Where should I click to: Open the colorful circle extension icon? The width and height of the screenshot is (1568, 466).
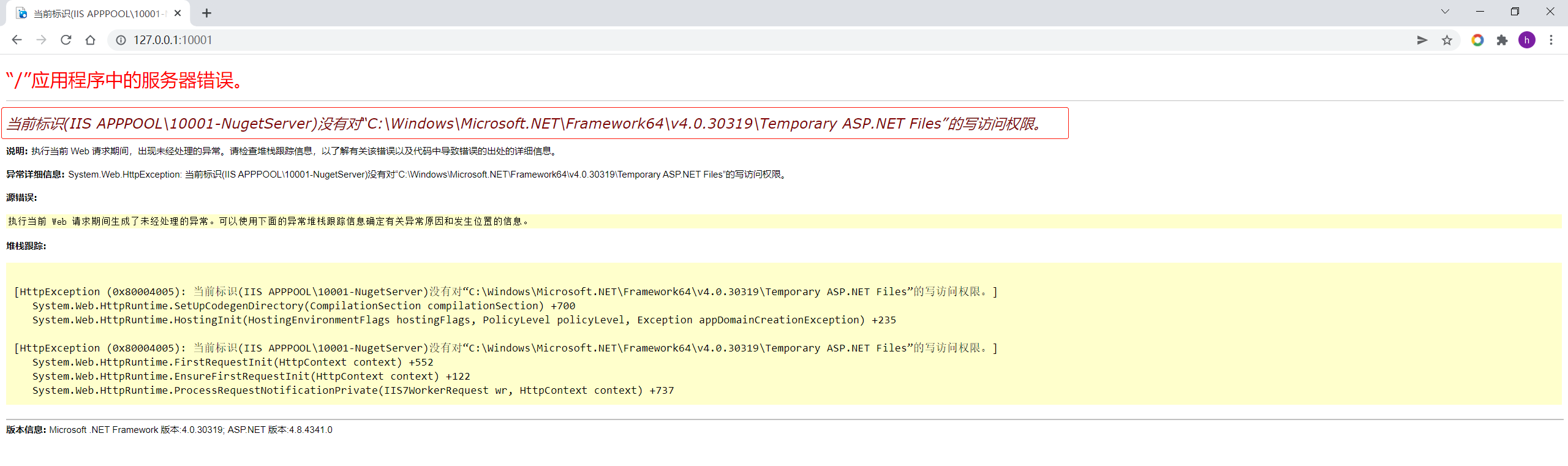point(1477,40)
